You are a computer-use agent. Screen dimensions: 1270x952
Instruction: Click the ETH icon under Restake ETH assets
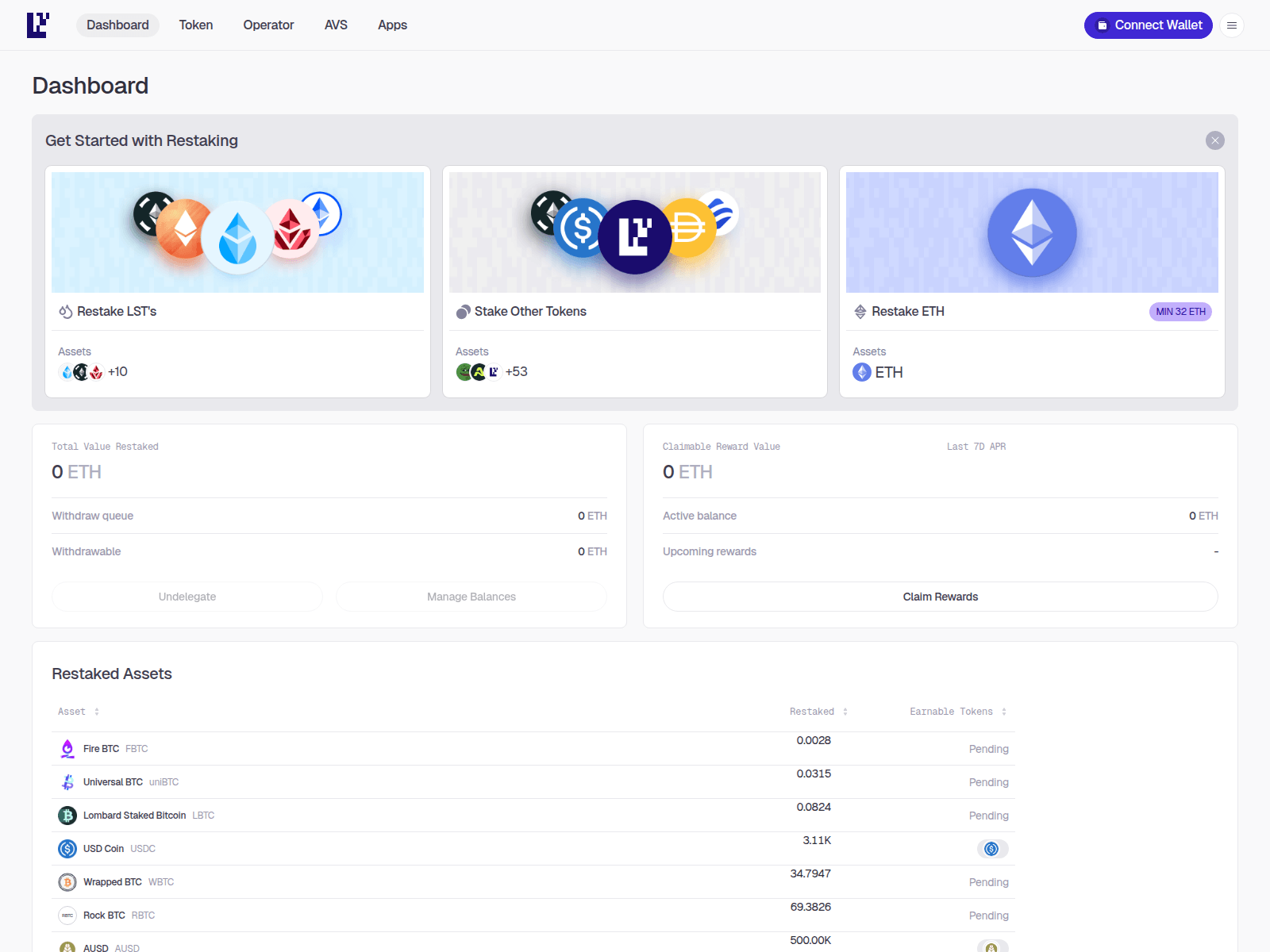coord(861,371)
